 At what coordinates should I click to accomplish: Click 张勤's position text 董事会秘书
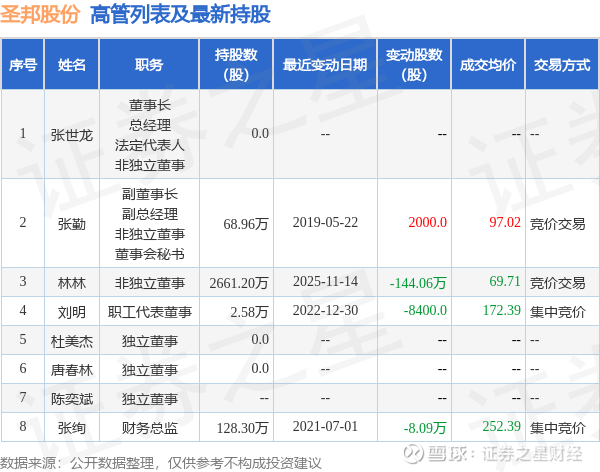(x=150, y=254)
